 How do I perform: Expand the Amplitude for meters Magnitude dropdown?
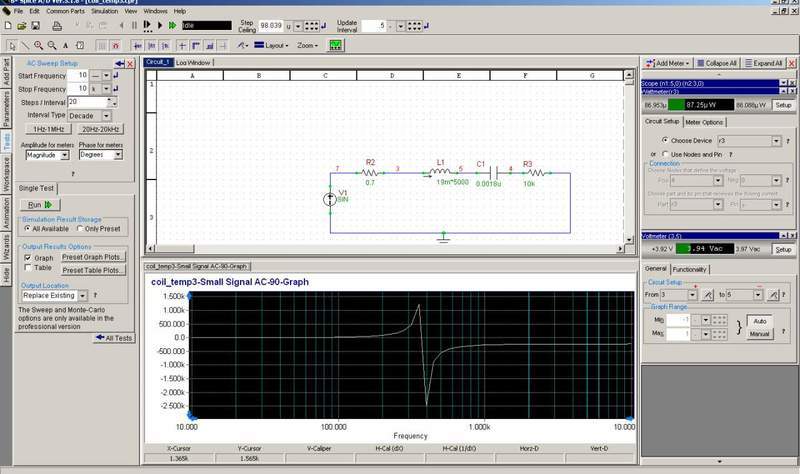click(x=66, y=155)
